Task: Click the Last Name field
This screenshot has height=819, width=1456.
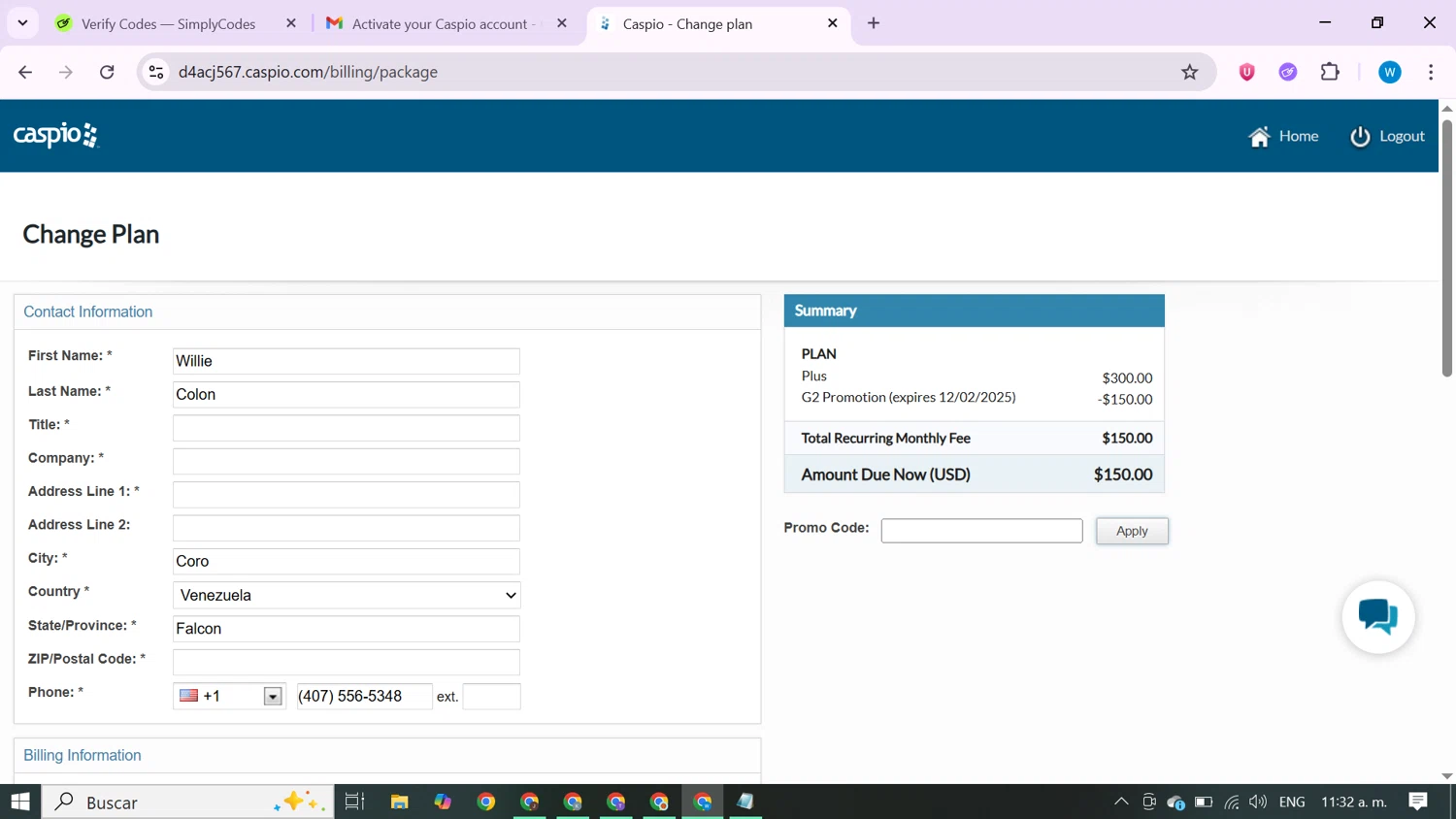Action: (x=347, y=395)
